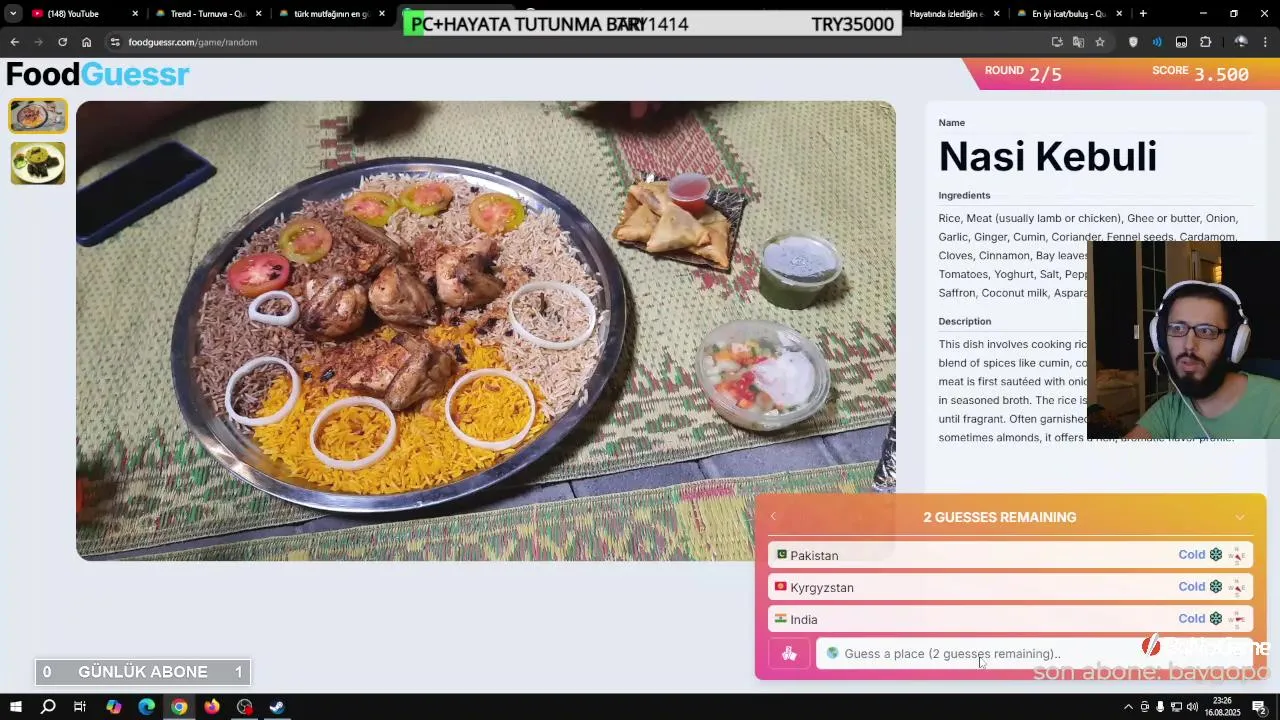Click the Nasi Kebuli dish name

[1047, 157]
